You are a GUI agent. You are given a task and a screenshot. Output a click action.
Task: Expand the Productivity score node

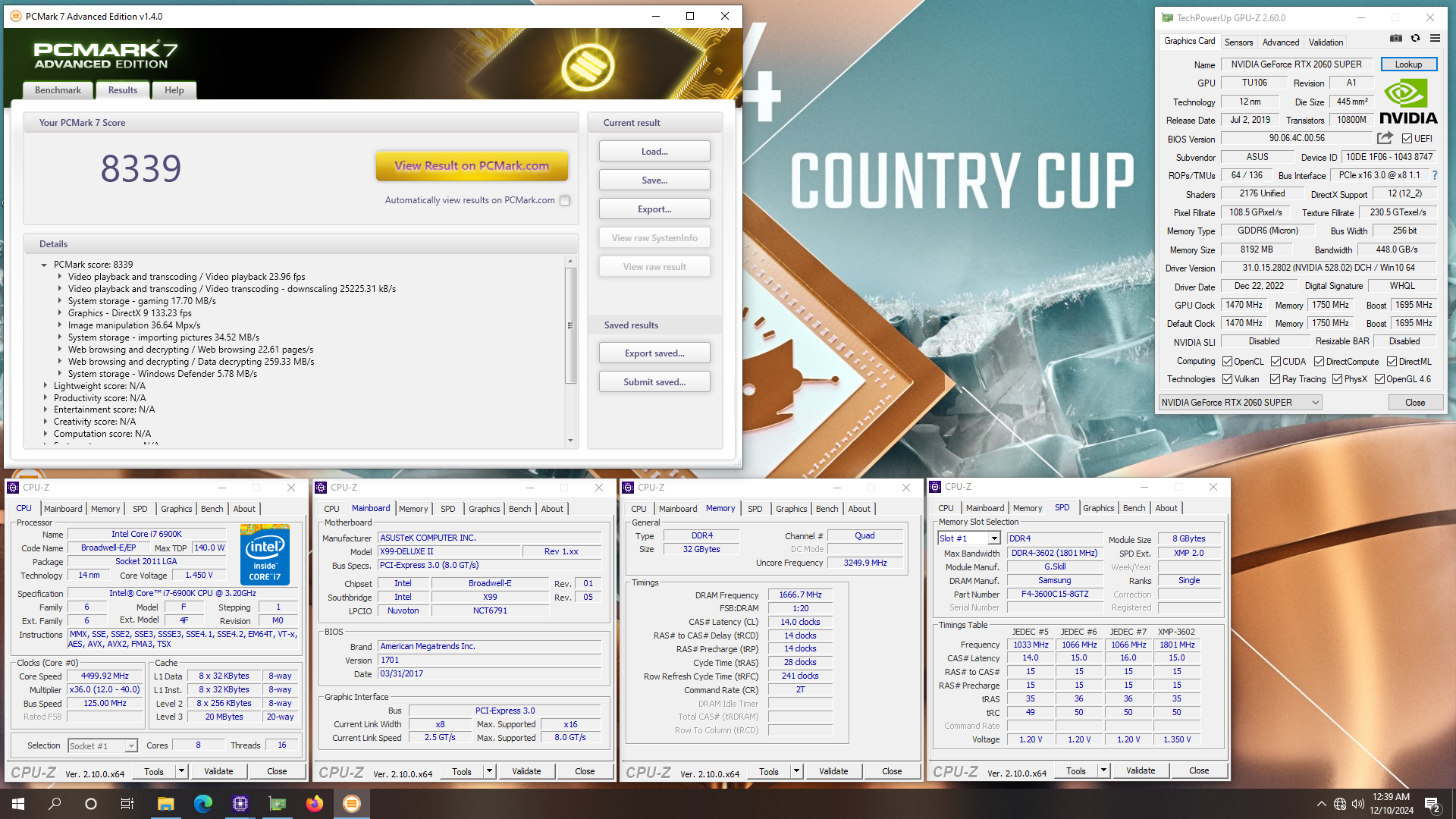[45, 398]
